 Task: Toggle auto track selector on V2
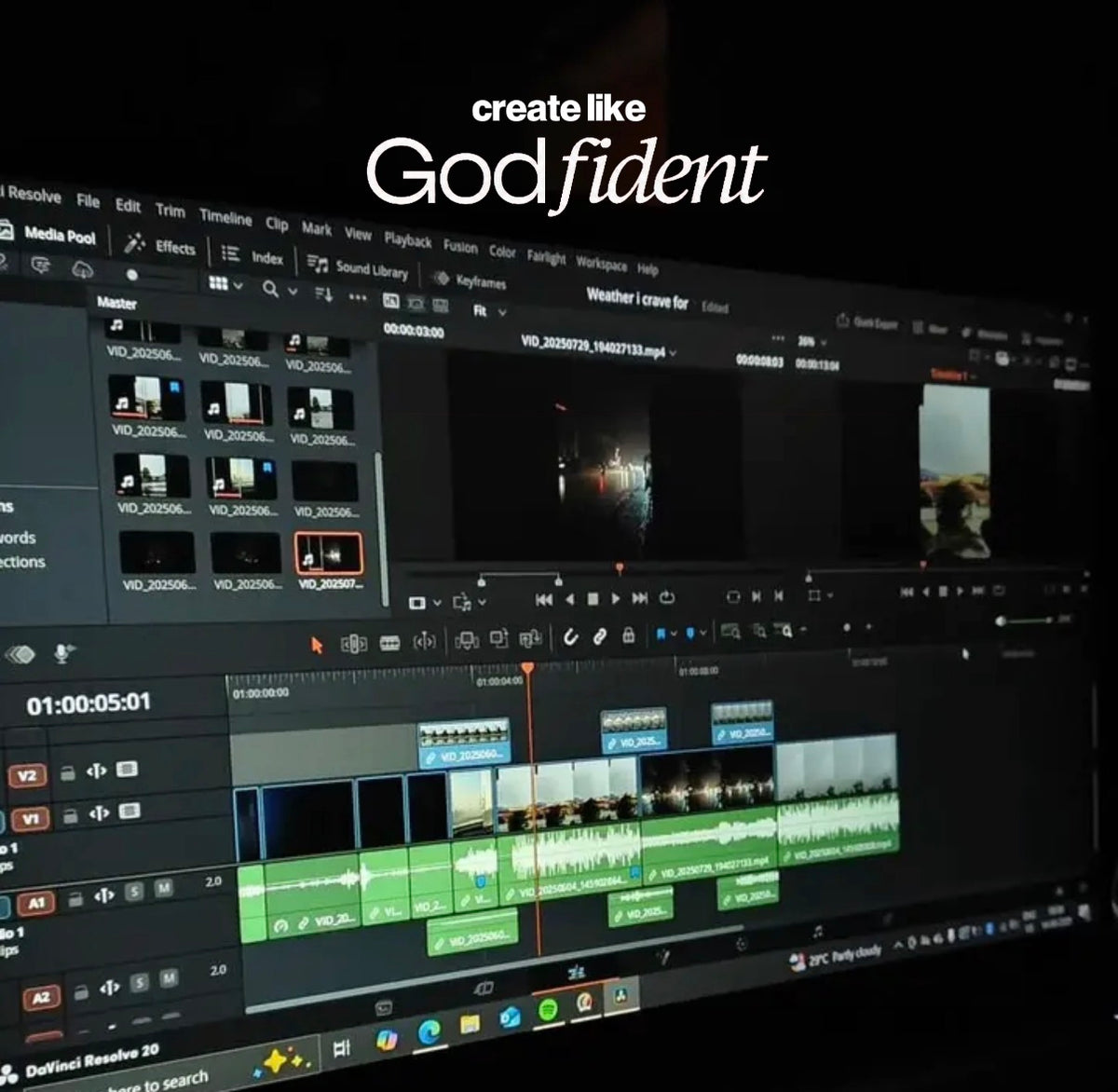(98, 771)
